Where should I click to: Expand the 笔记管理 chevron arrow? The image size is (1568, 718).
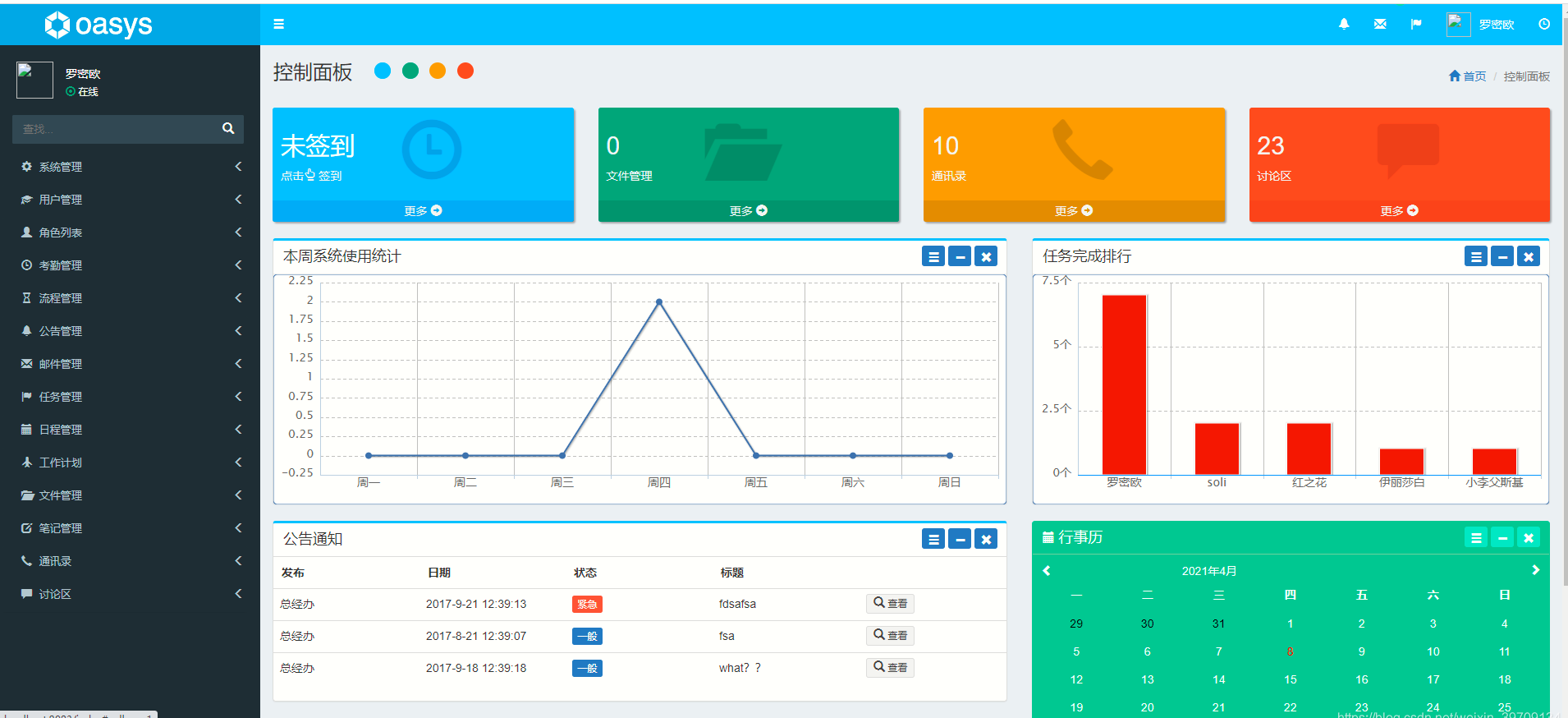(238, 527)
